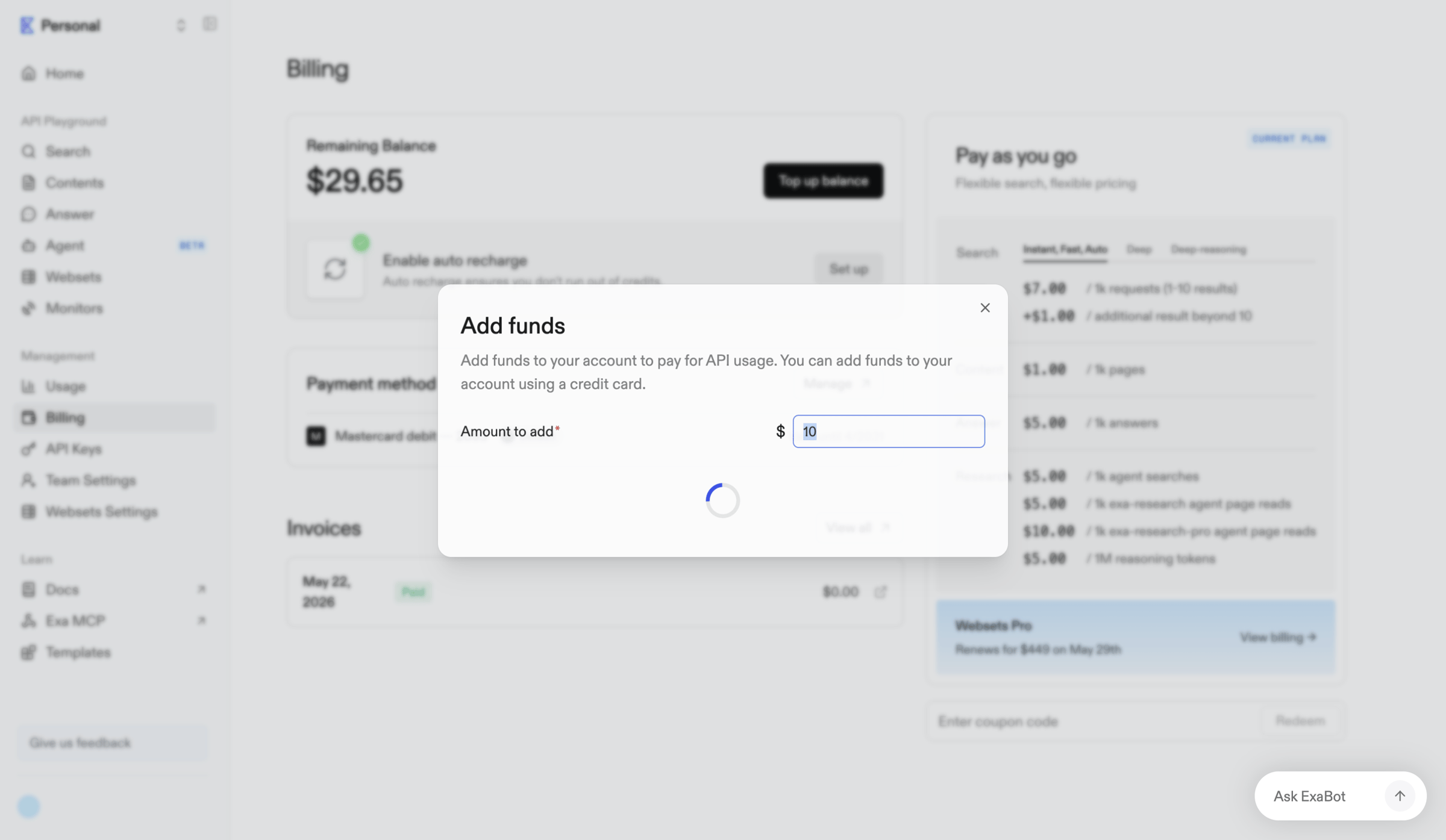Select the Deep pricing tab
This screenshot has width=1446, height=840.
click(x=1139, y=249)
